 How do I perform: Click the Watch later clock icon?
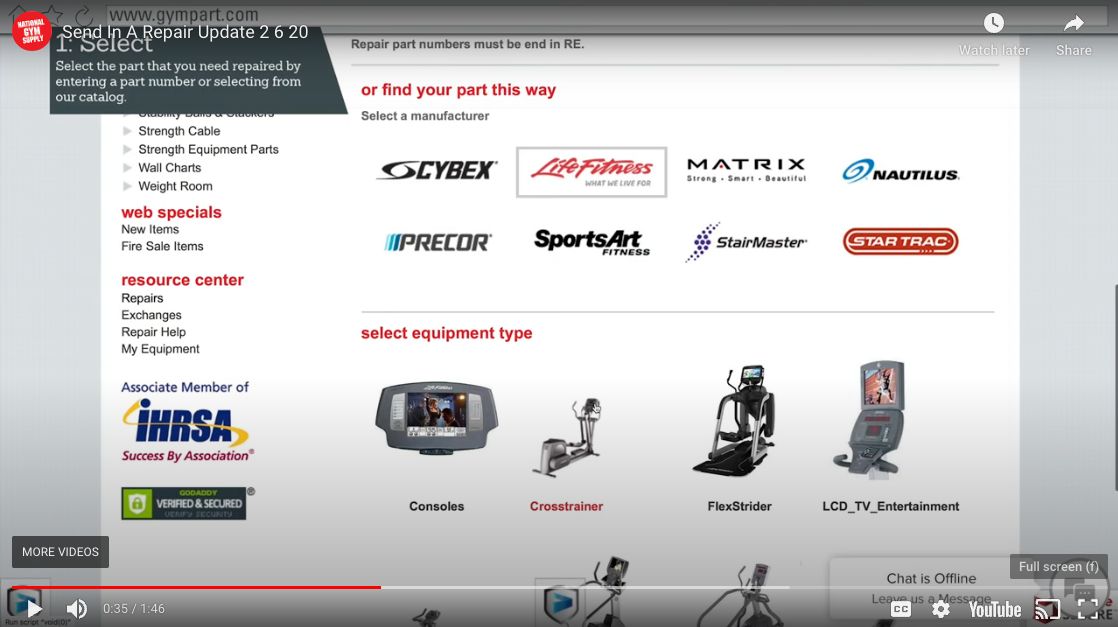point(993,23)
